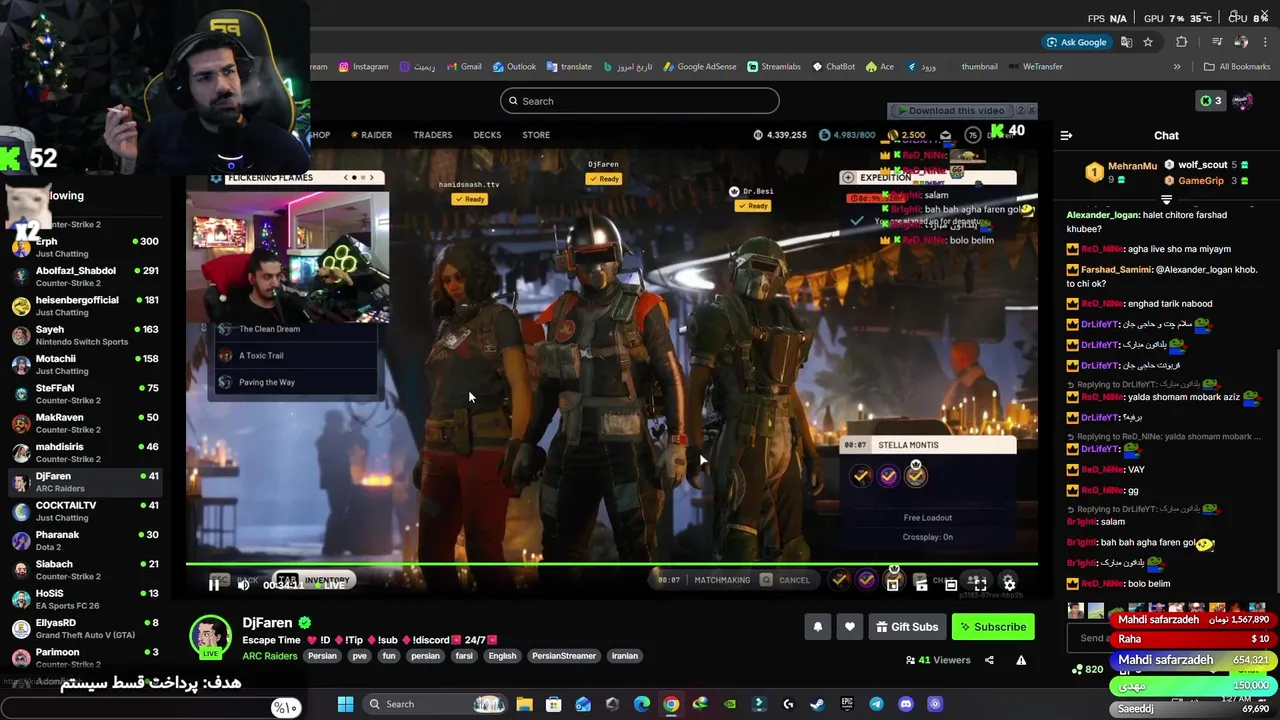The width and height of the screenshot is (1280, 720).
Task: Open the Streamlabs bookmark
Action: click(x=774, y=67)
